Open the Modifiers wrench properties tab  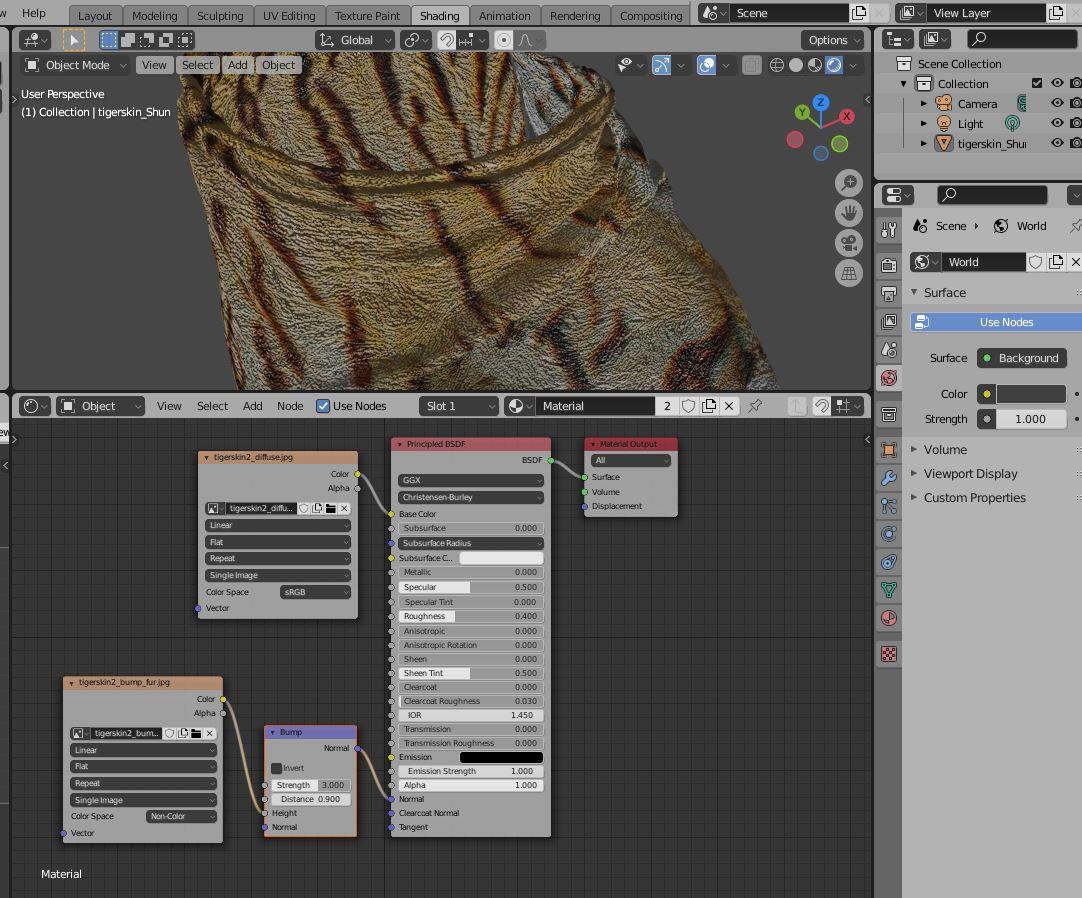tap(889, 478)
